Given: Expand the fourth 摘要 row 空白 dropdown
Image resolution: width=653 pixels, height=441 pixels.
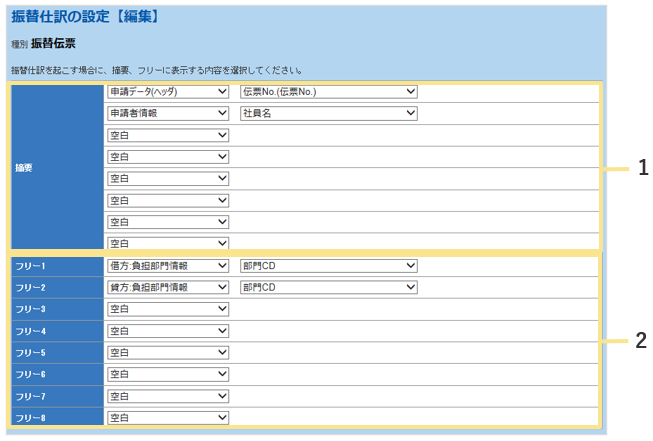Looking at the screenshot, I should [x=168, y=157].
